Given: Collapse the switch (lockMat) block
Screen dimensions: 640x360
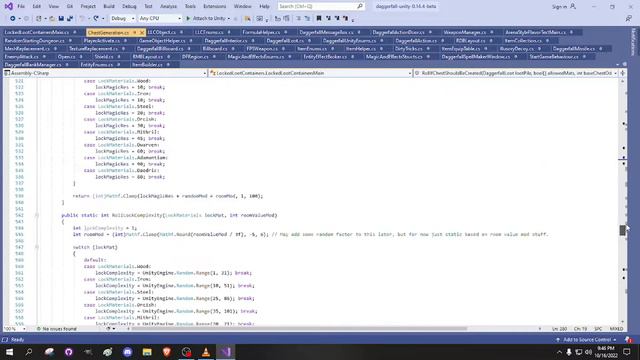Looking at the screenshot, I should tap(37, 247).
